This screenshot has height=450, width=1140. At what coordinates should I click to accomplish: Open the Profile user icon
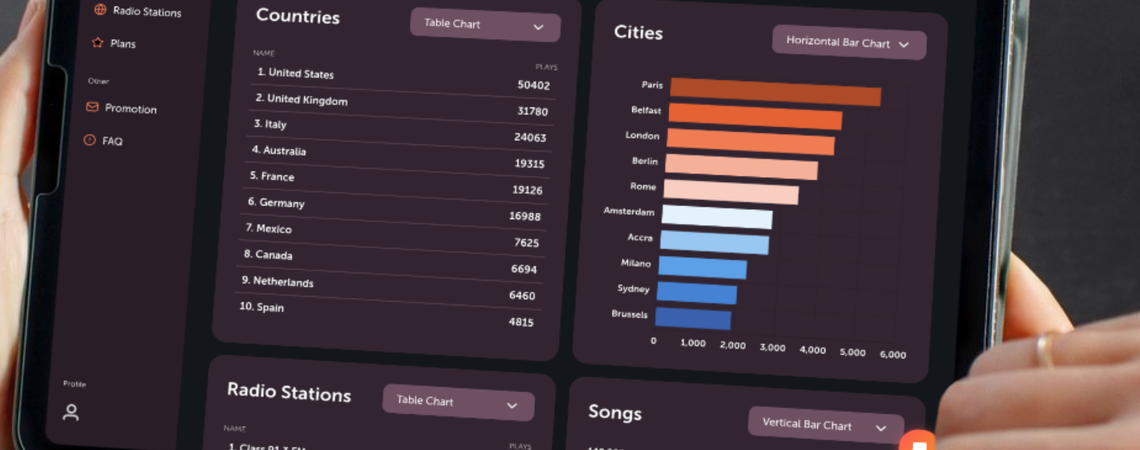tap(71, 412)
